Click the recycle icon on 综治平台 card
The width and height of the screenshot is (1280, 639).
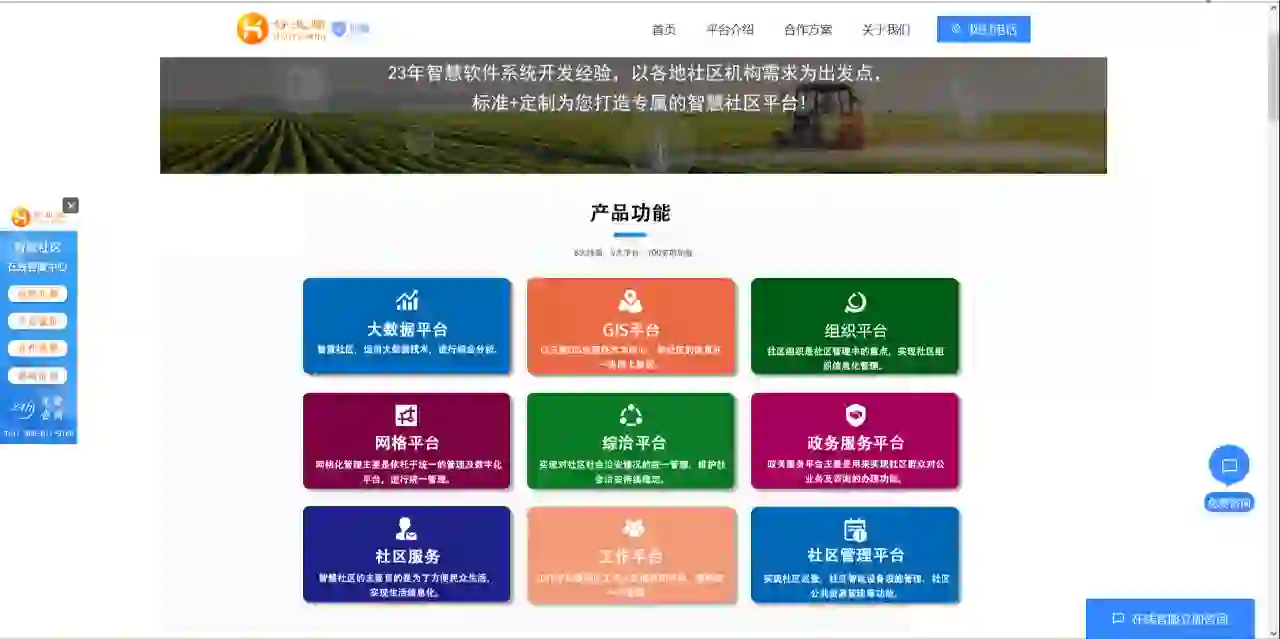630,413
